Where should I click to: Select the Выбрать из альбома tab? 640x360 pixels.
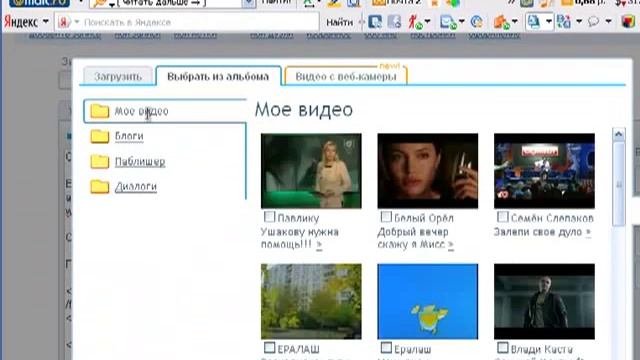pos(218,76)
